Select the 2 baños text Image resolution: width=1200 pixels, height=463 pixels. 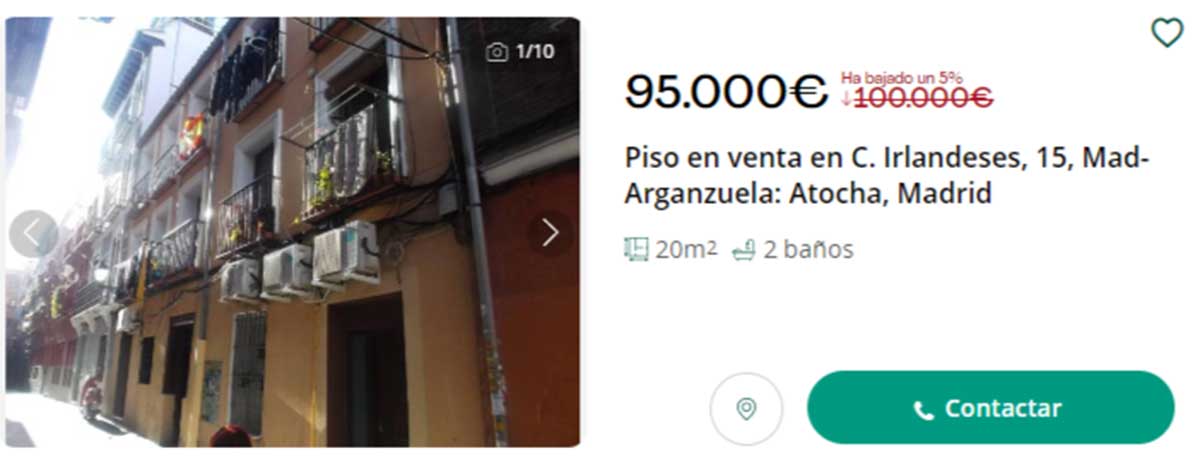(808, 250)
